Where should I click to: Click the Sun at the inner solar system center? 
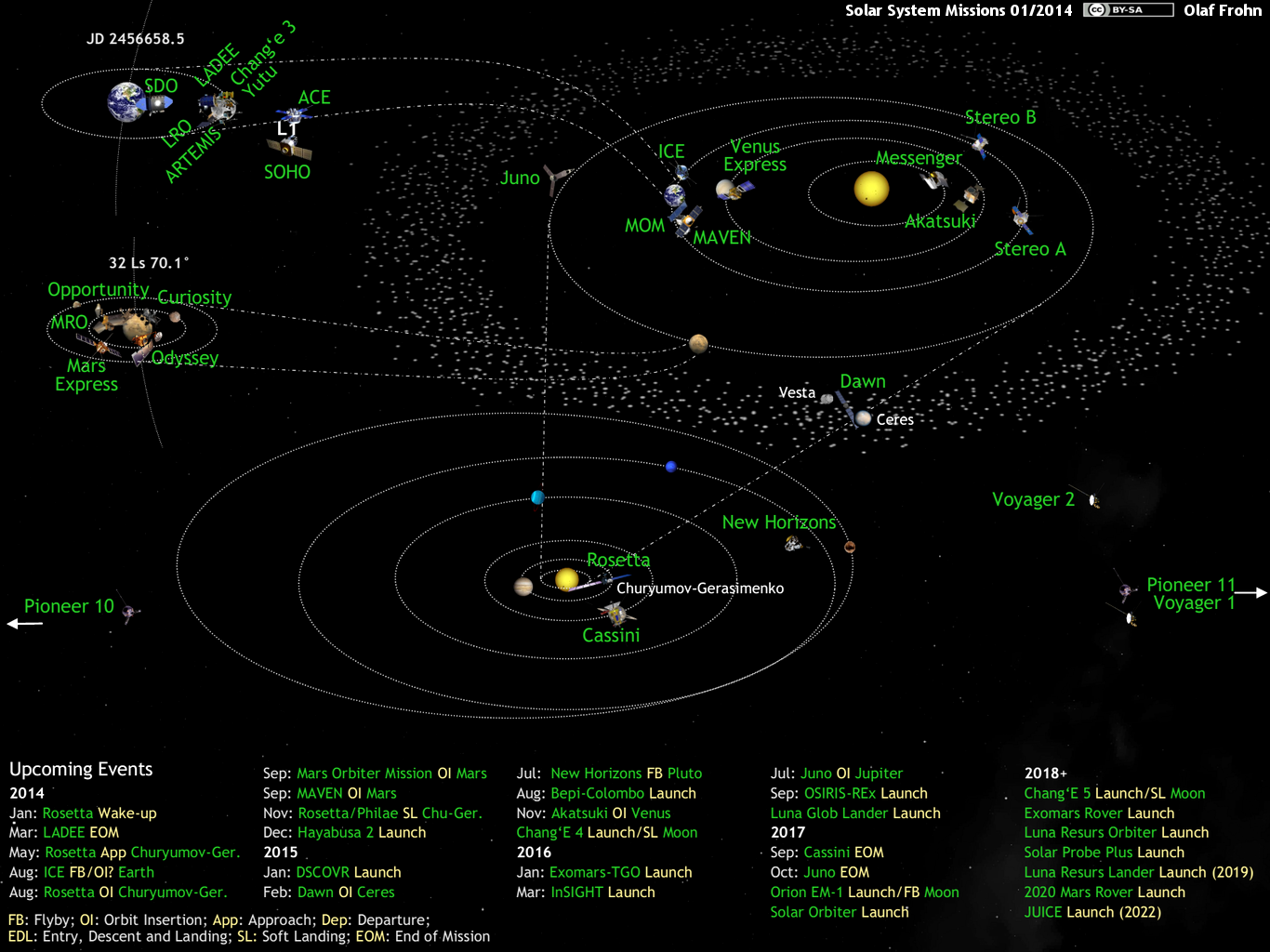[870, 188]
